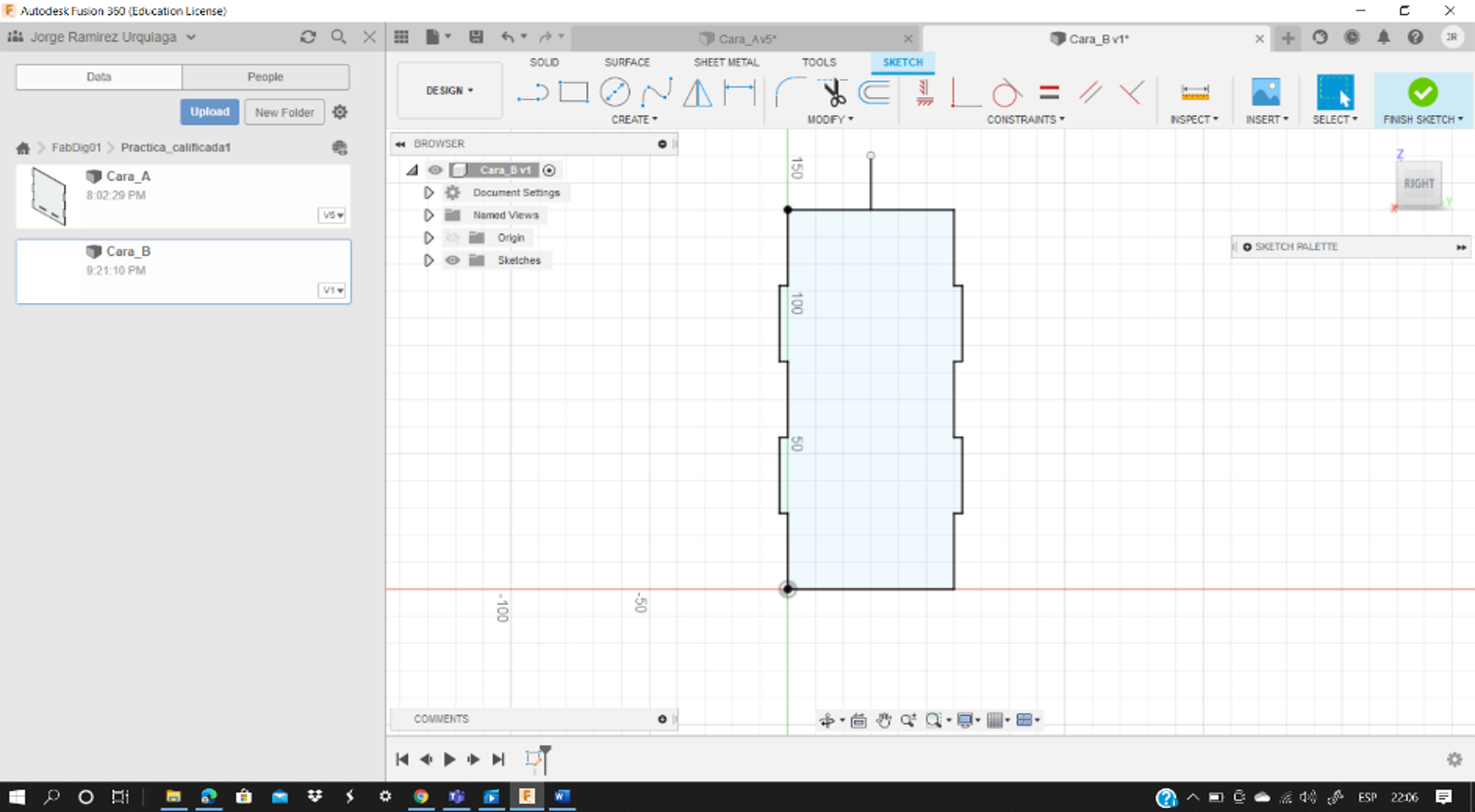Select the Sketch Dimension tool
Viewport: 1475px width, 812px height.
(x=739, y=93)
